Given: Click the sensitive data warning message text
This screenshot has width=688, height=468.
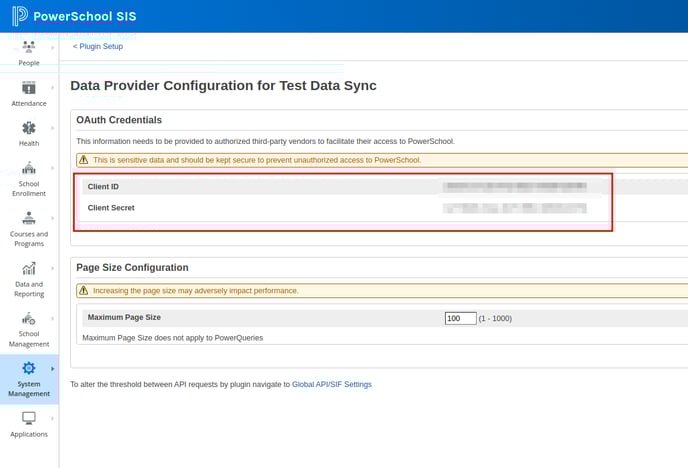Looking at the screenshot, I should [x=257, y=160].
